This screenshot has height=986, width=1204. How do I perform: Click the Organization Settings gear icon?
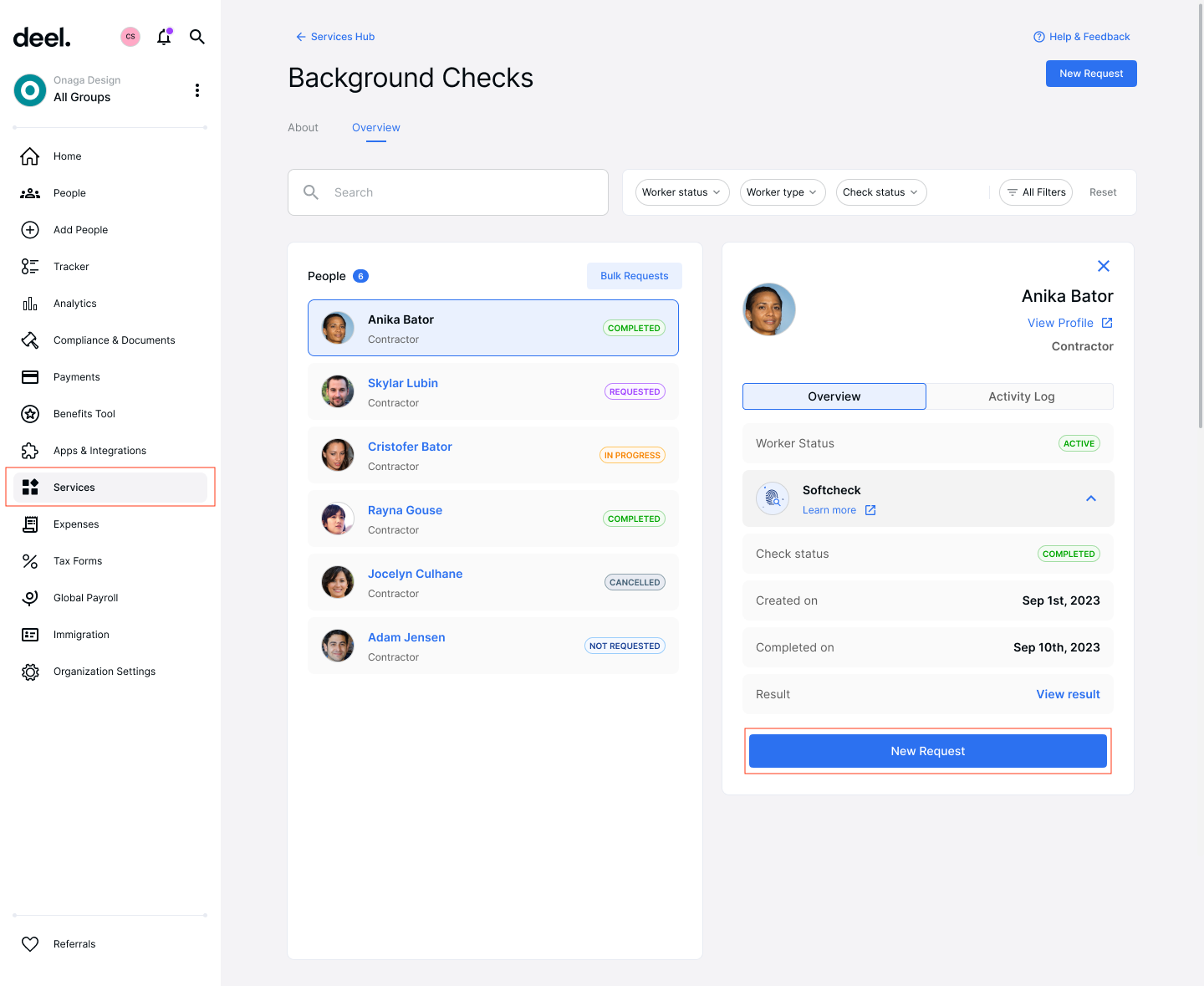[x=30, y=672]
